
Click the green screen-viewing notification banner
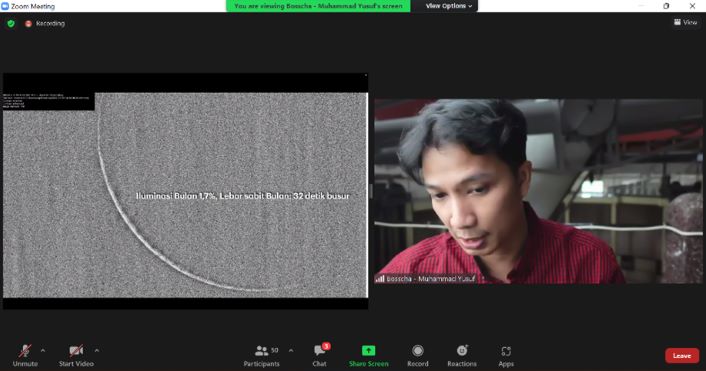coord(318,6)
